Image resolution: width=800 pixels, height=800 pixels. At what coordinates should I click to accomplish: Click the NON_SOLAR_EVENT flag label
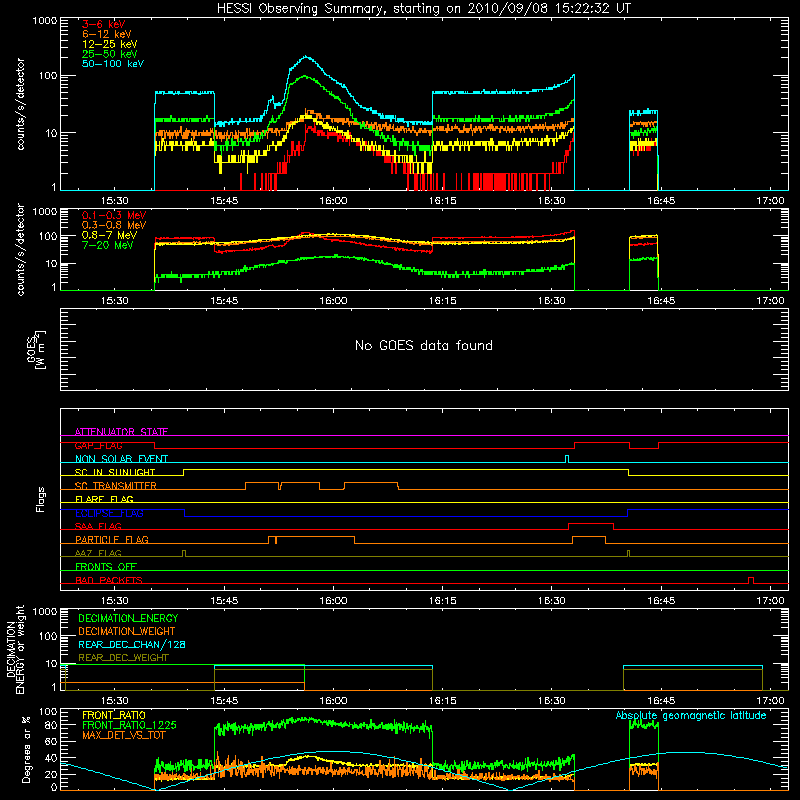121,459
